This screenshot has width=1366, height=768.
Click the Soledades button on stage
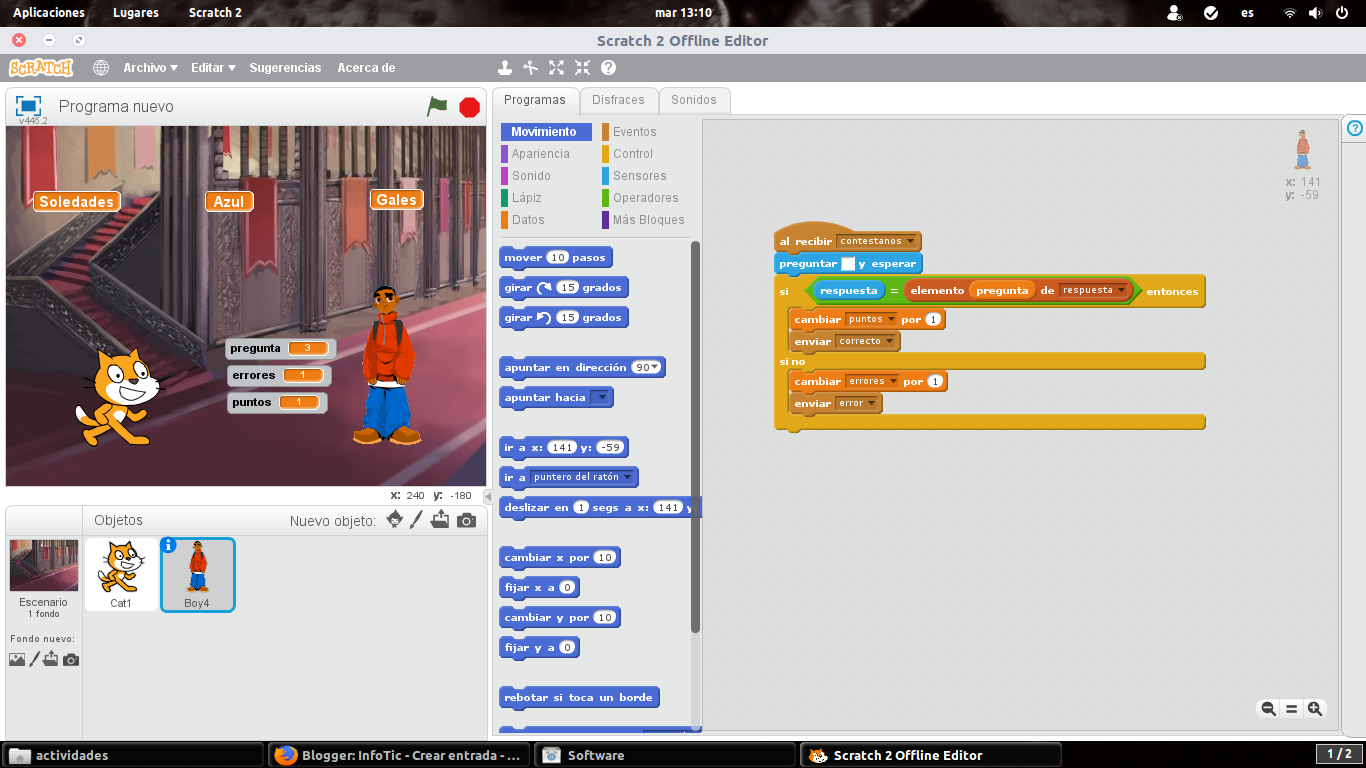pos(76,201)
